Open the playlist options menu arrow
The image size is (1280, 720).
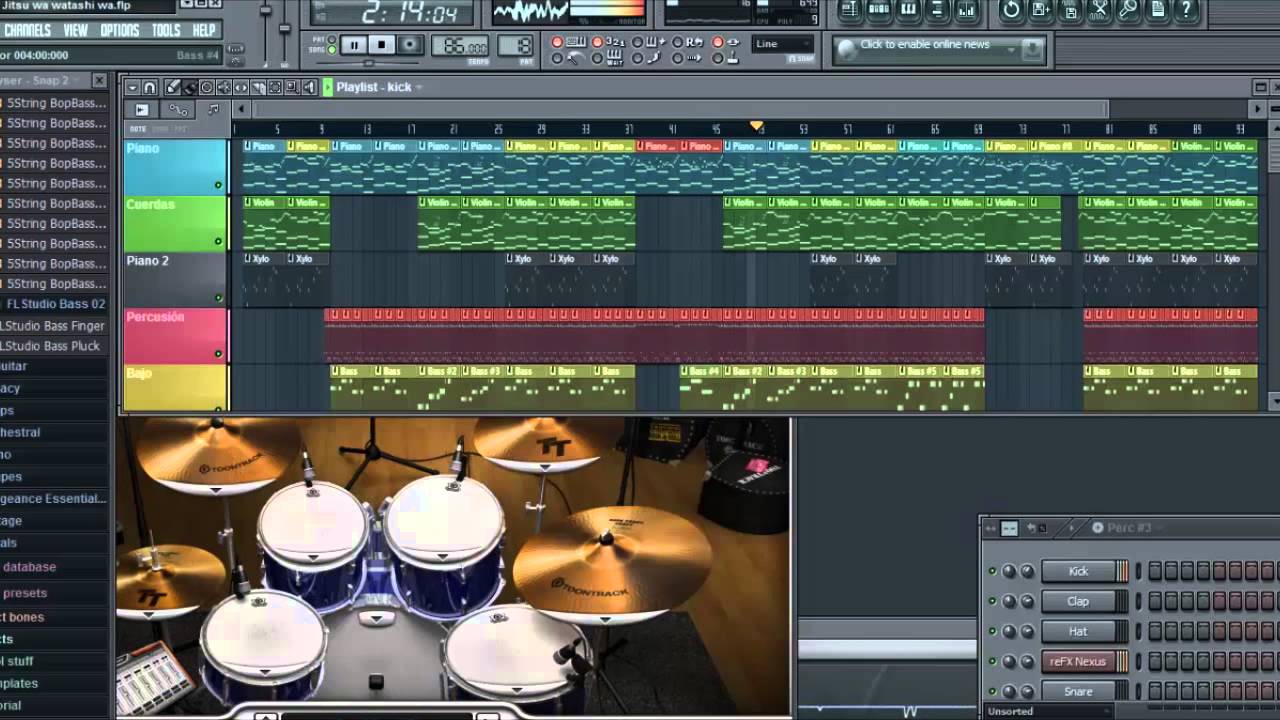[133, 87]
